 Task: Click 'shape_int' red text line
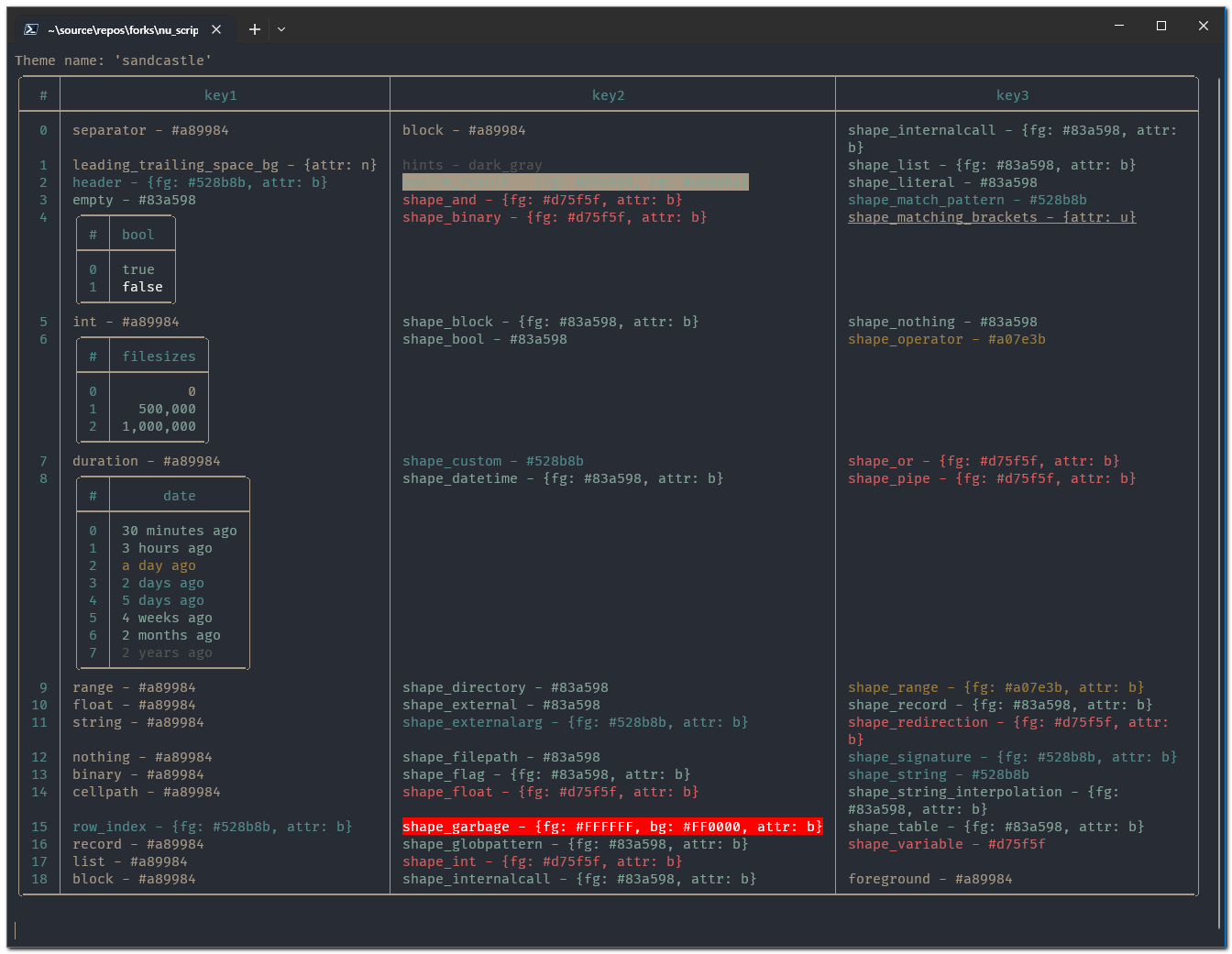[x=543, y=861]
